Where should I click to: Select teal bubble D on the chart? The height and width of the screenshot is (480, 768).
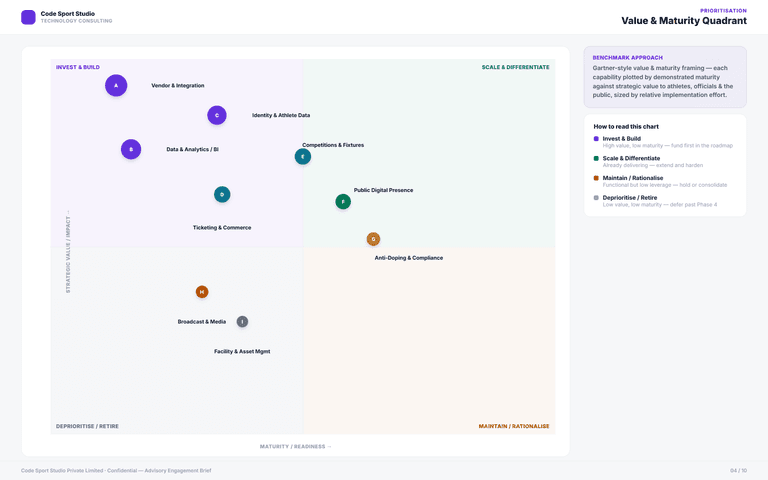click(222, 194)
